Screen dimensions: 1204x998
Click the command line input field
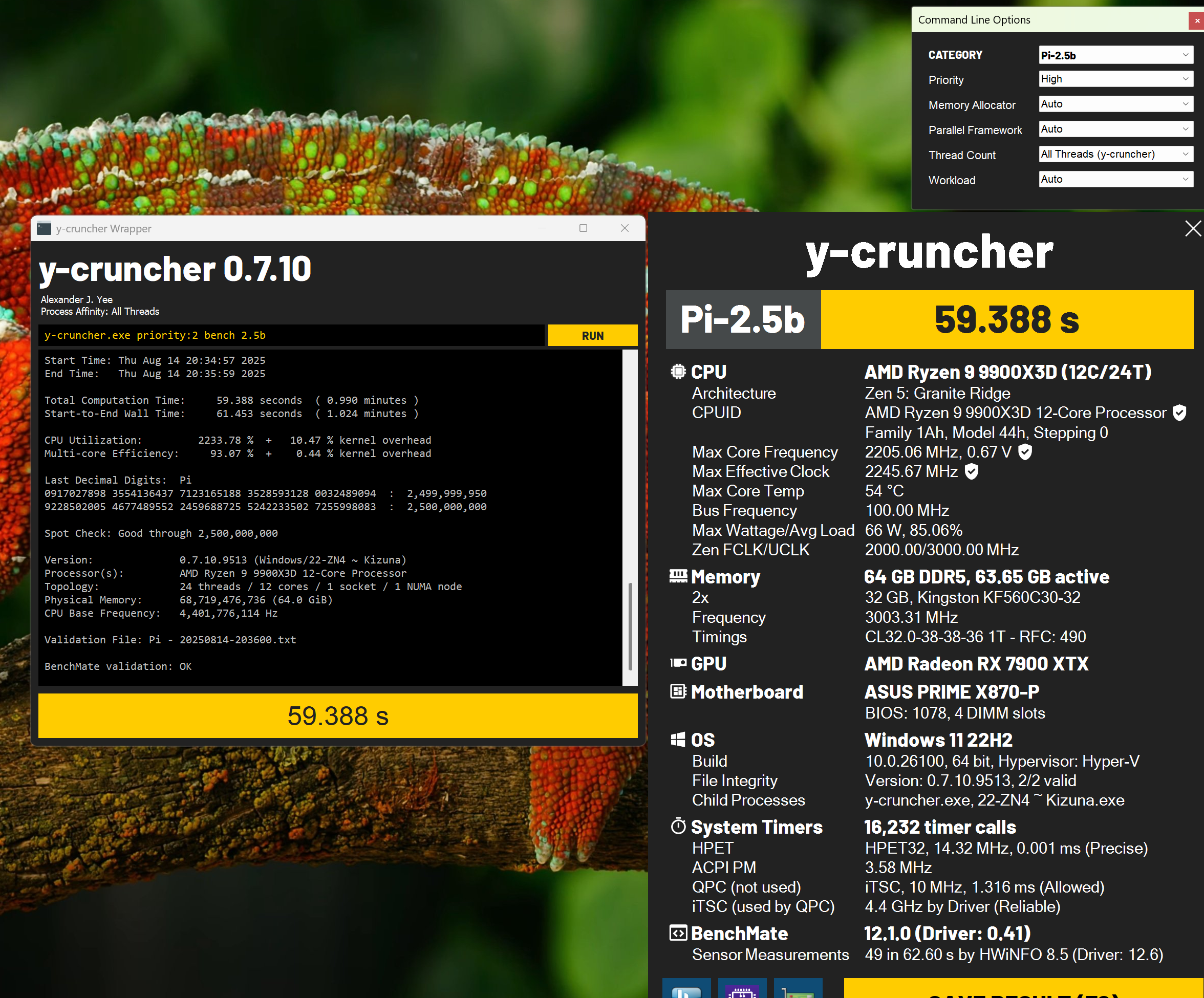[291, 335]
